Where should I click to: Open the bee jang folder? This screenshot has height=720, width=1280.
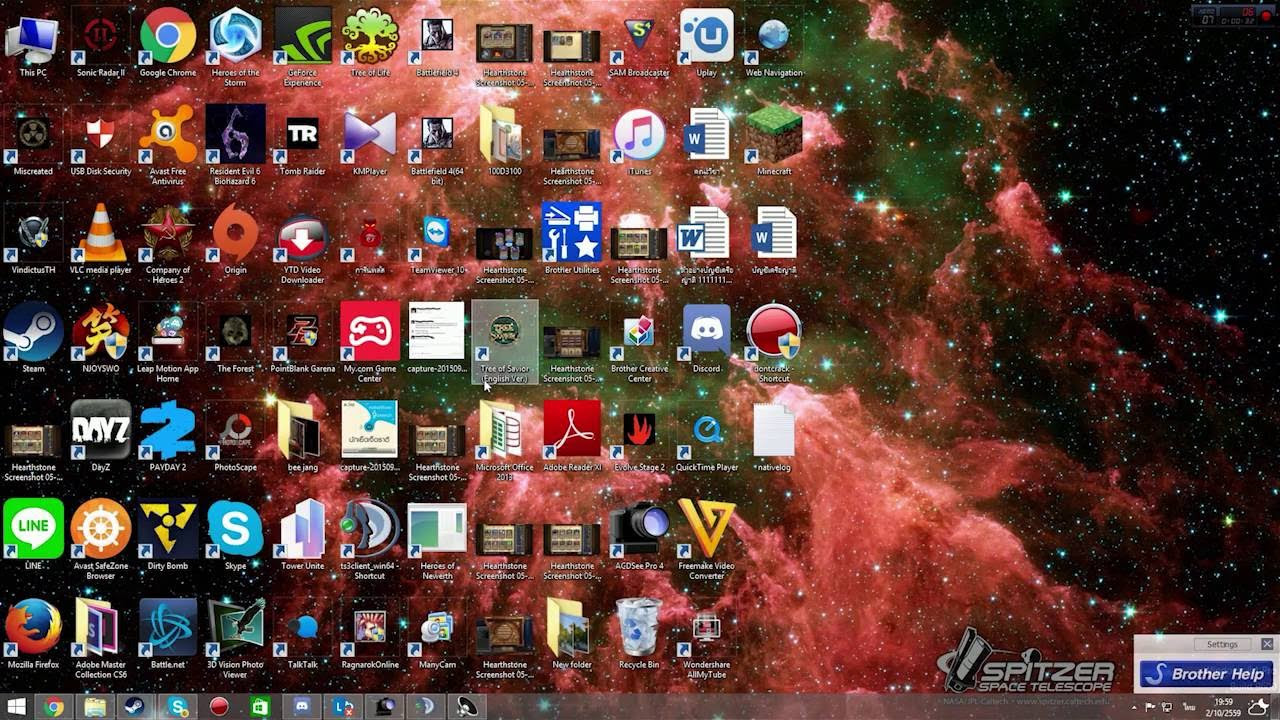point(302,430)
